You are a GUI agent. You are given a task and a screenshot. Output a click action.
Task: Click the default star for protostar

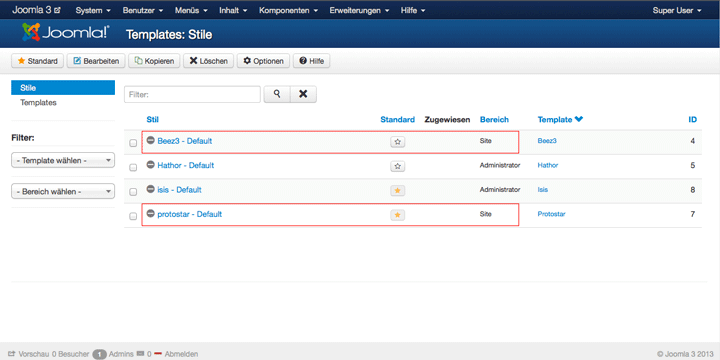pyautogui.click(x=398, y=215)
